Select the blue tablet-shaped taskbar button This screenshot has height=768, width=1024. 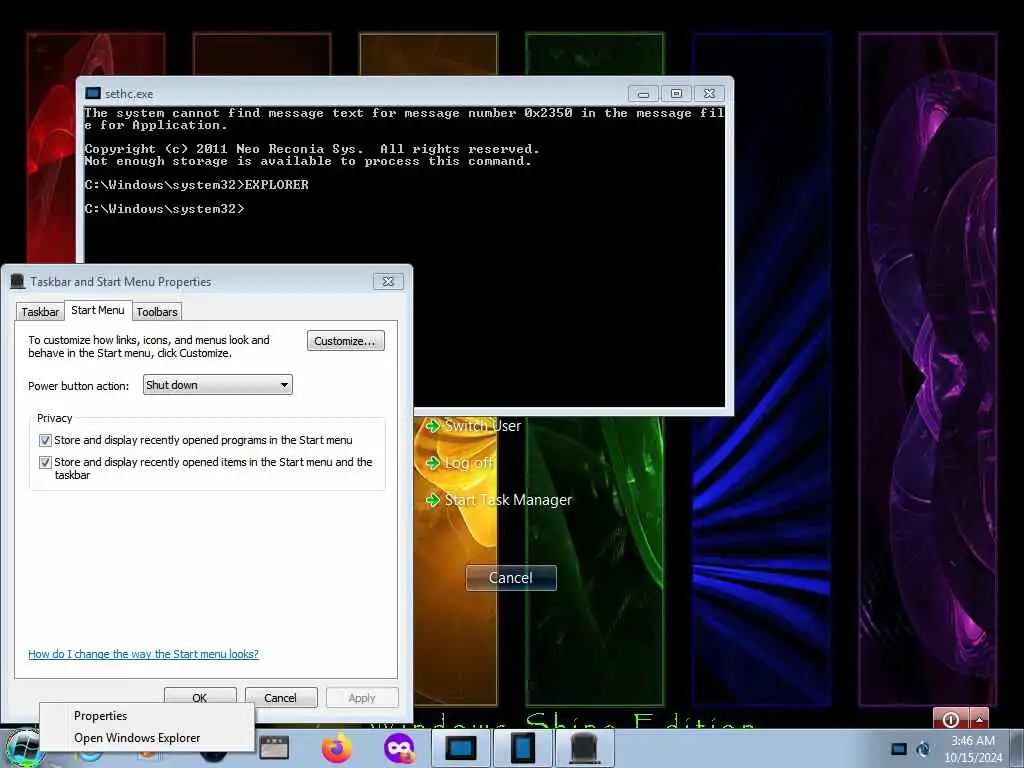pyautogui.click(x=522, y=748)
